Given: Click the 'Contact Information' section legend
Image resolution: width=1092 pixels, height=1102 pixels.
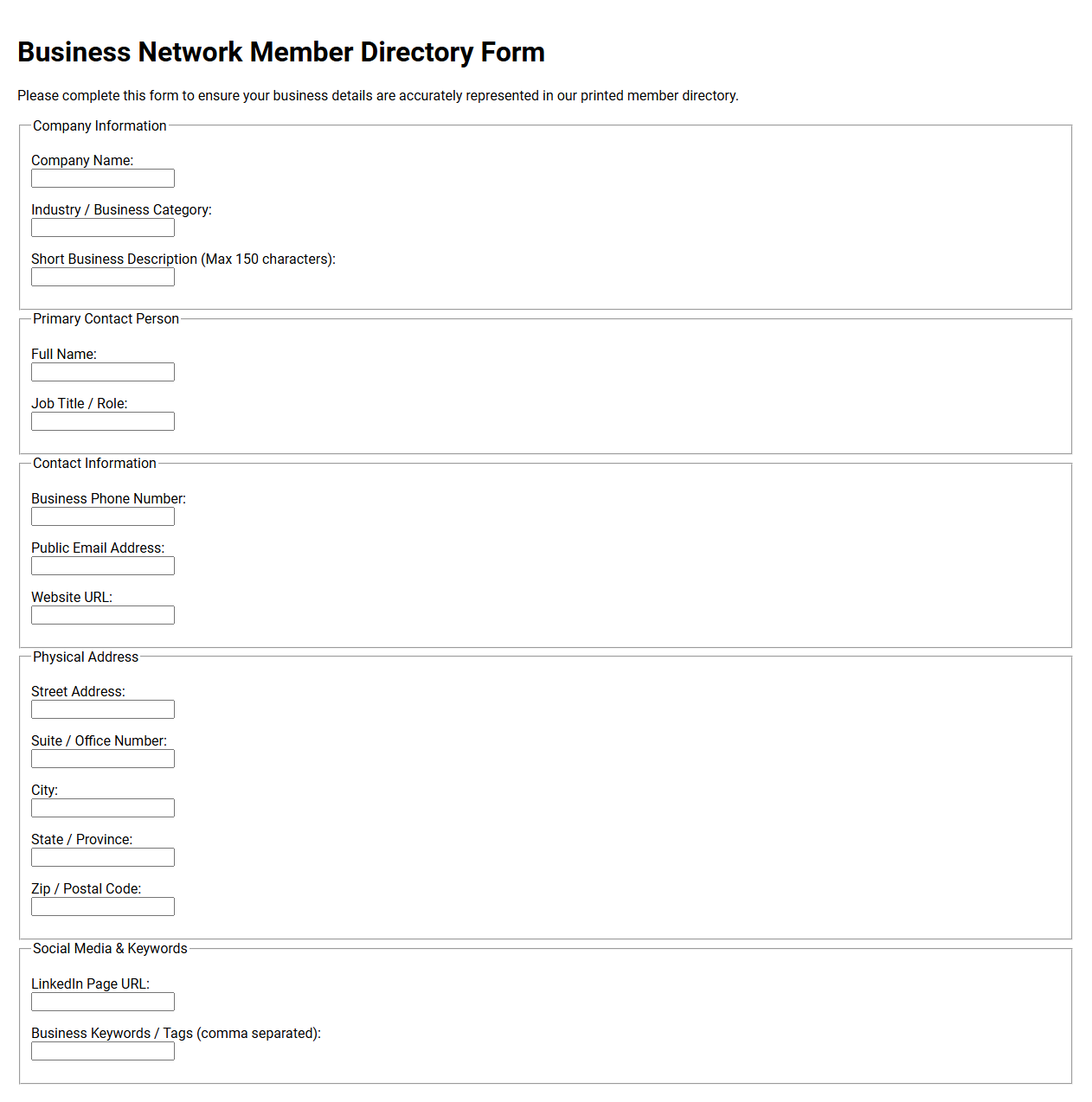Looking at the screenshot, I should click(94, 463).
